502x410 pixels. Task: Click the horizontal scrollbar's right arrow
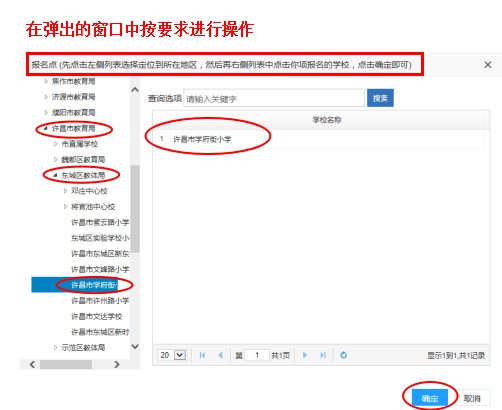pyautogui.click(x=116, y=364)
